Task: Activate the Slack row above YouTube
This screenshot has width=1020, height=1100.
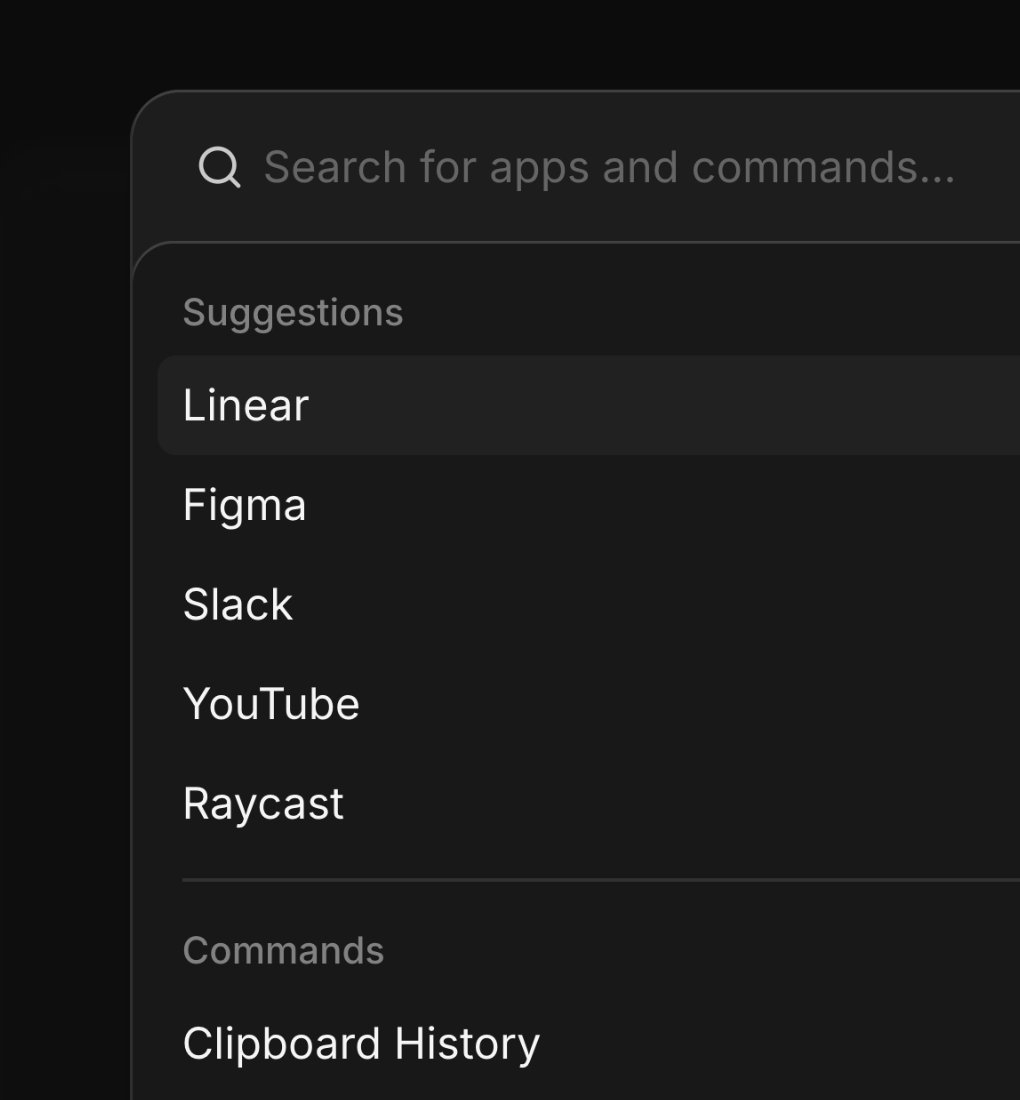Action: [x=589, y=604]
